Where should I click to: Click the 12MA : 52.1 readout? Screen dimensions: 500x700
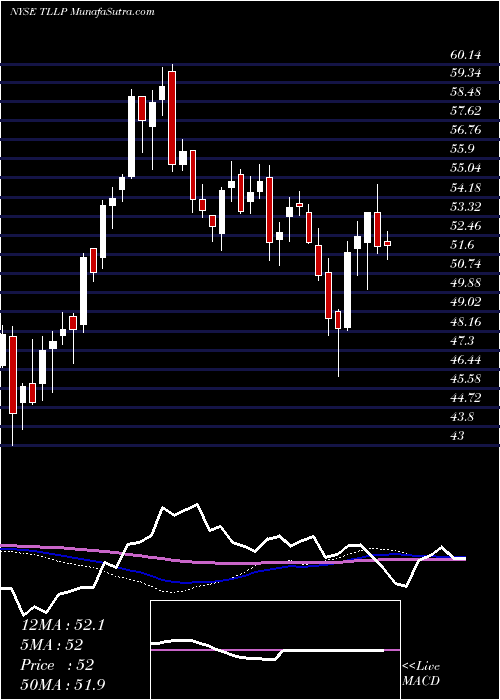63,625
